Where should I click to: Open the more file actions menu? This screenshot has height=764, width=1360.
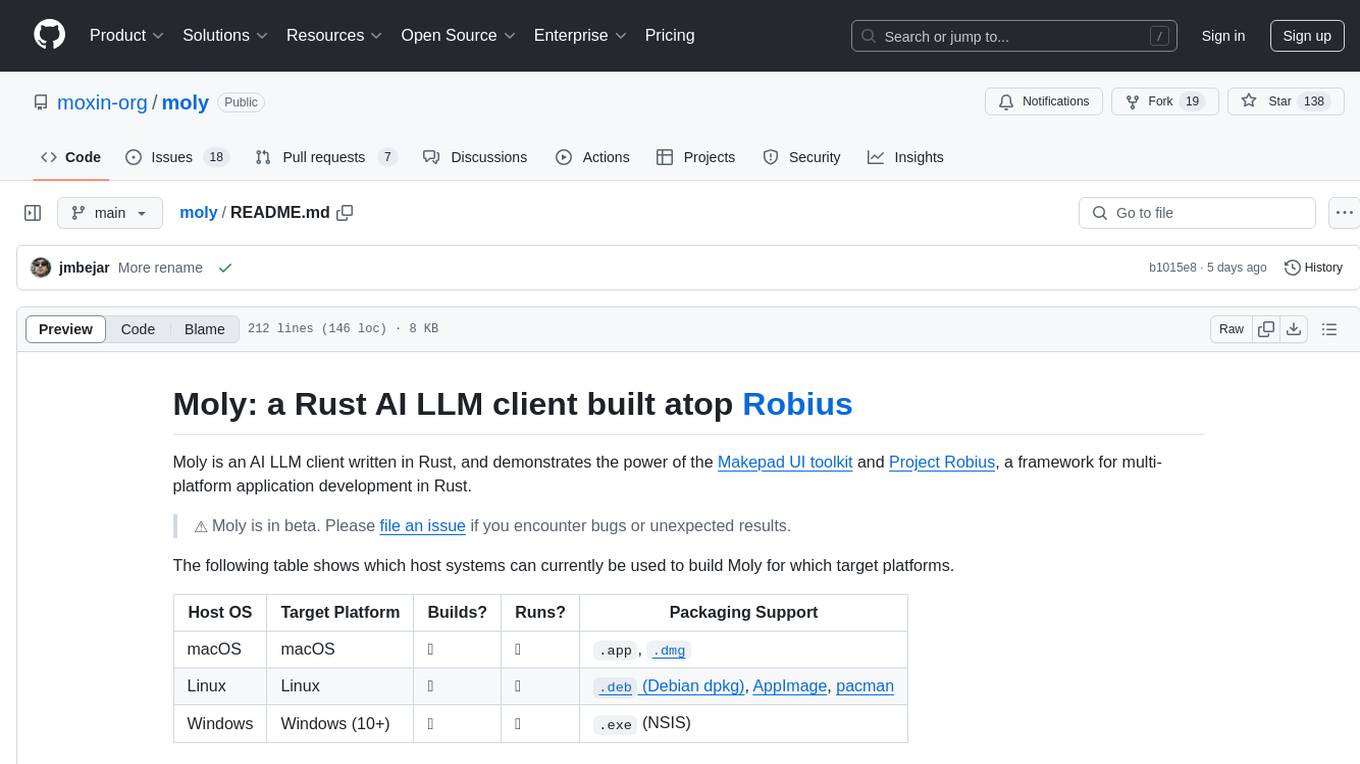click(x=1344, y=213)
